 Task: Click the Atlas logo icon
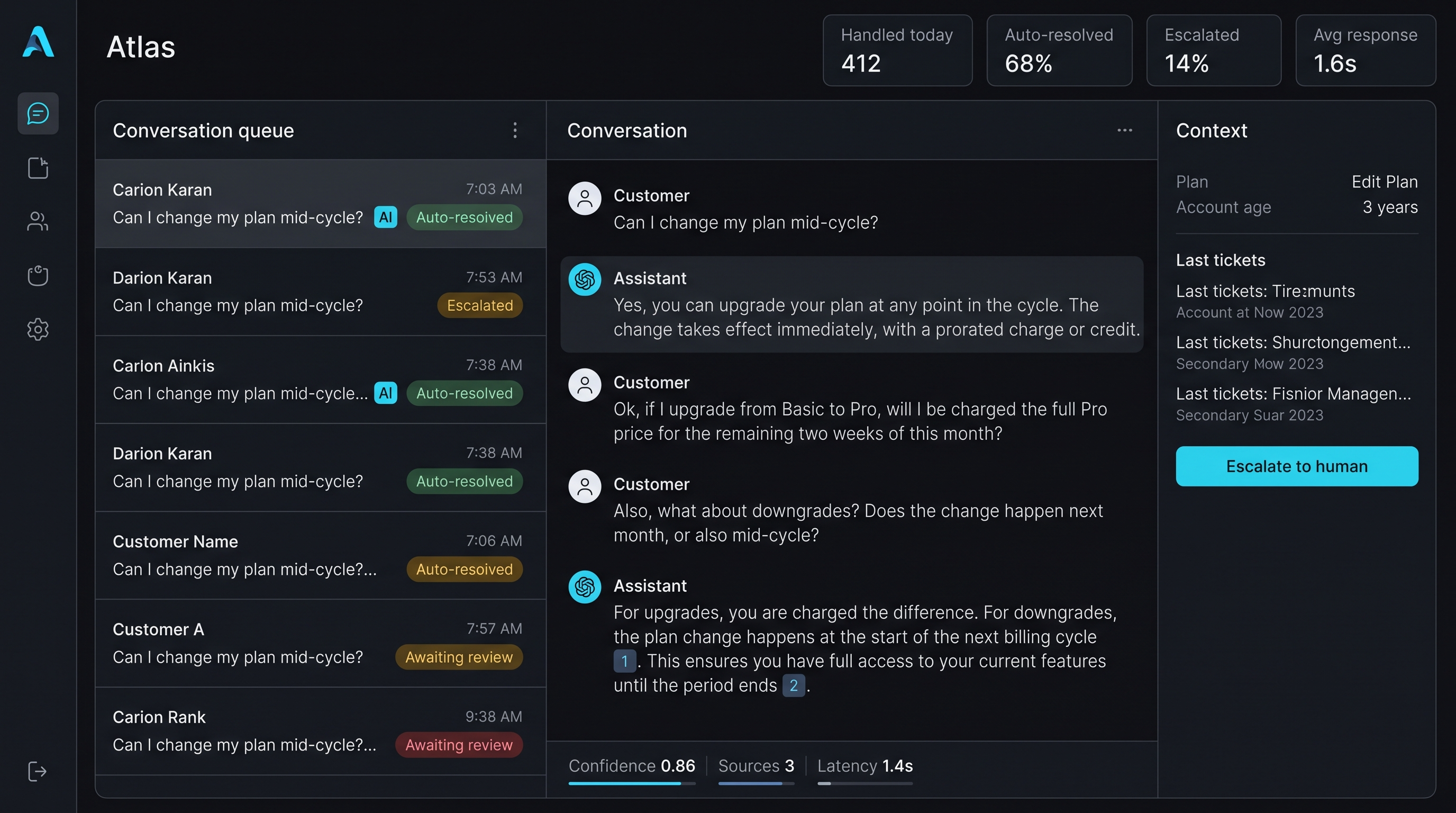click(39, 42)
